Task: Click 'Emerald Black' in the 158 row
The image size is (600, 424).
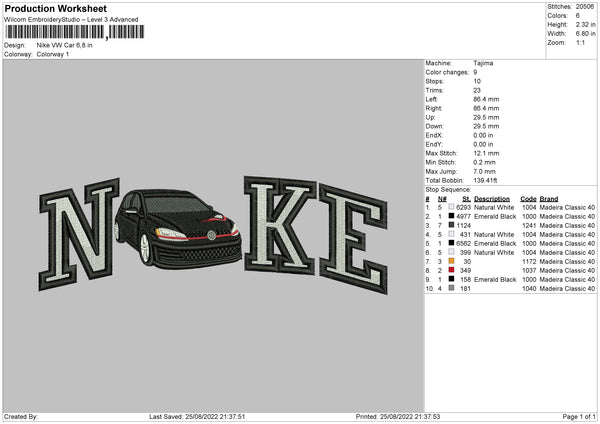Action: pos(495,280)
